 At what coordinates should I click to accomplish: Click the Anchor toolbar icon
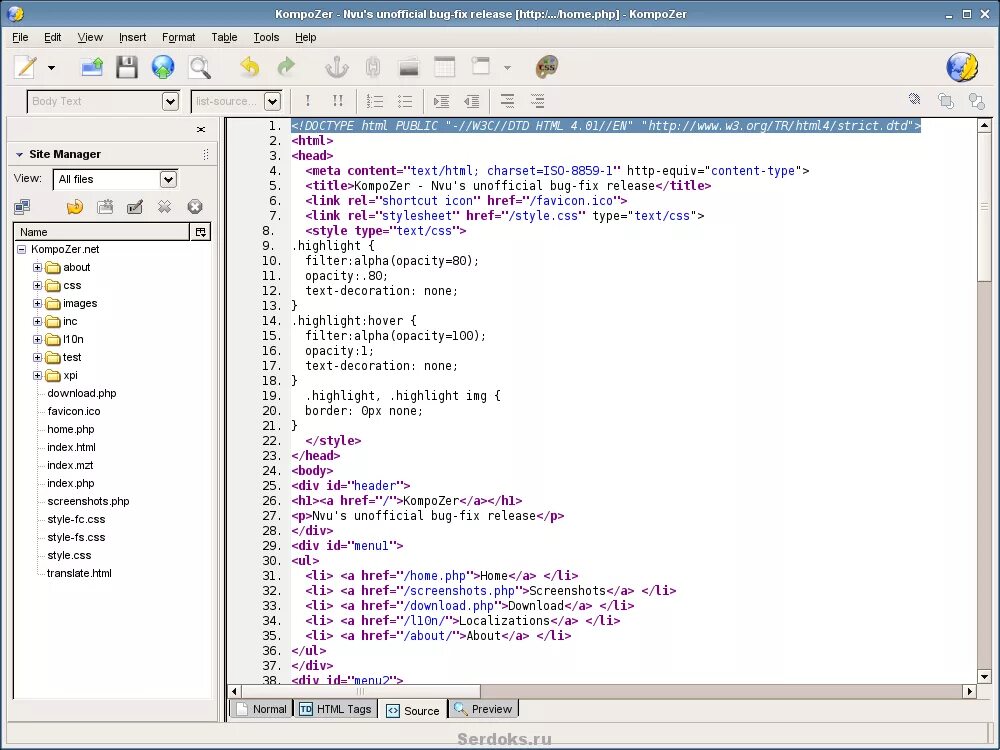(x=337, y=67)
